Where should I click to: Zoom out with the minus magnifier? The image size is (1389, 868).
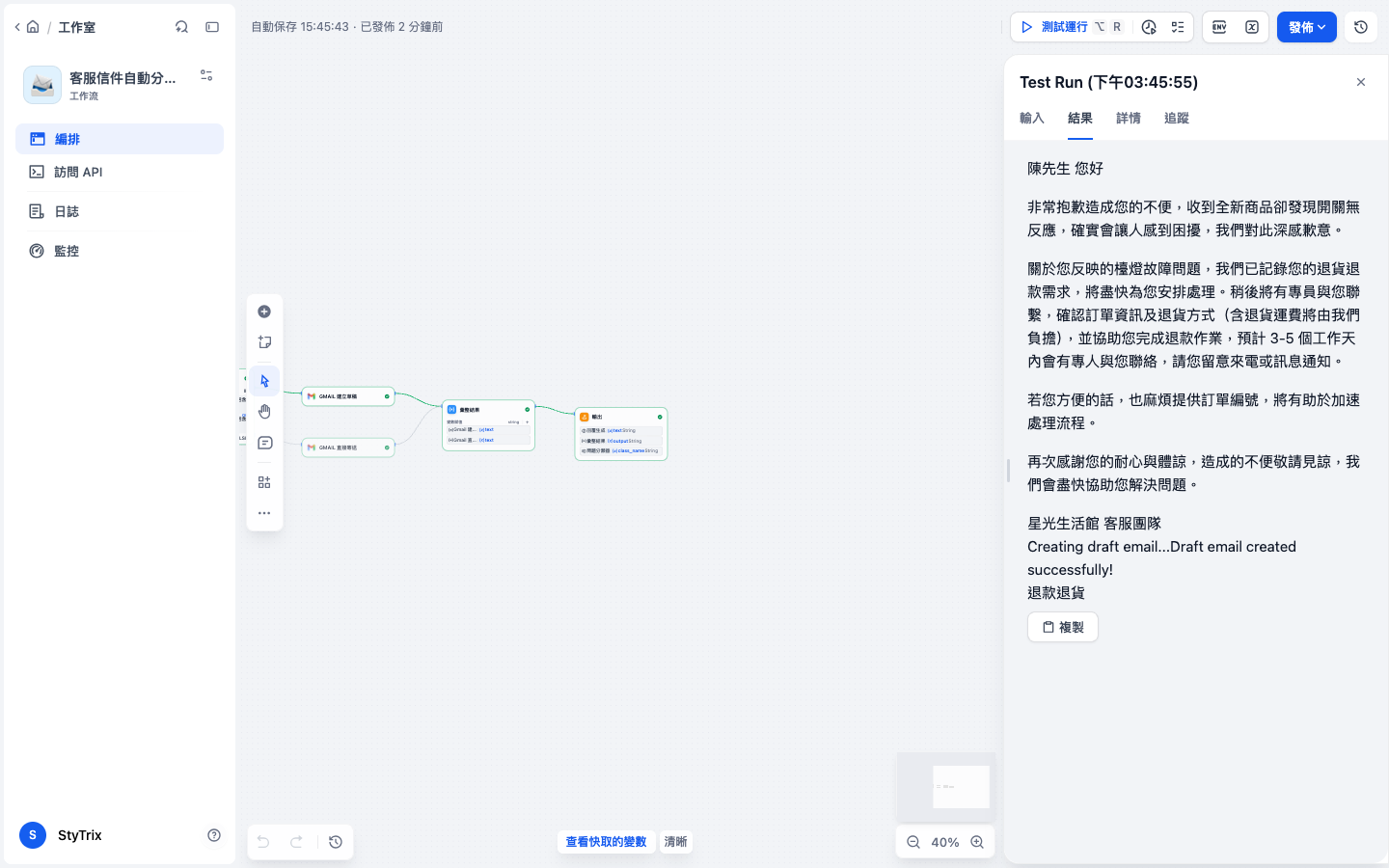pos(913,842)
